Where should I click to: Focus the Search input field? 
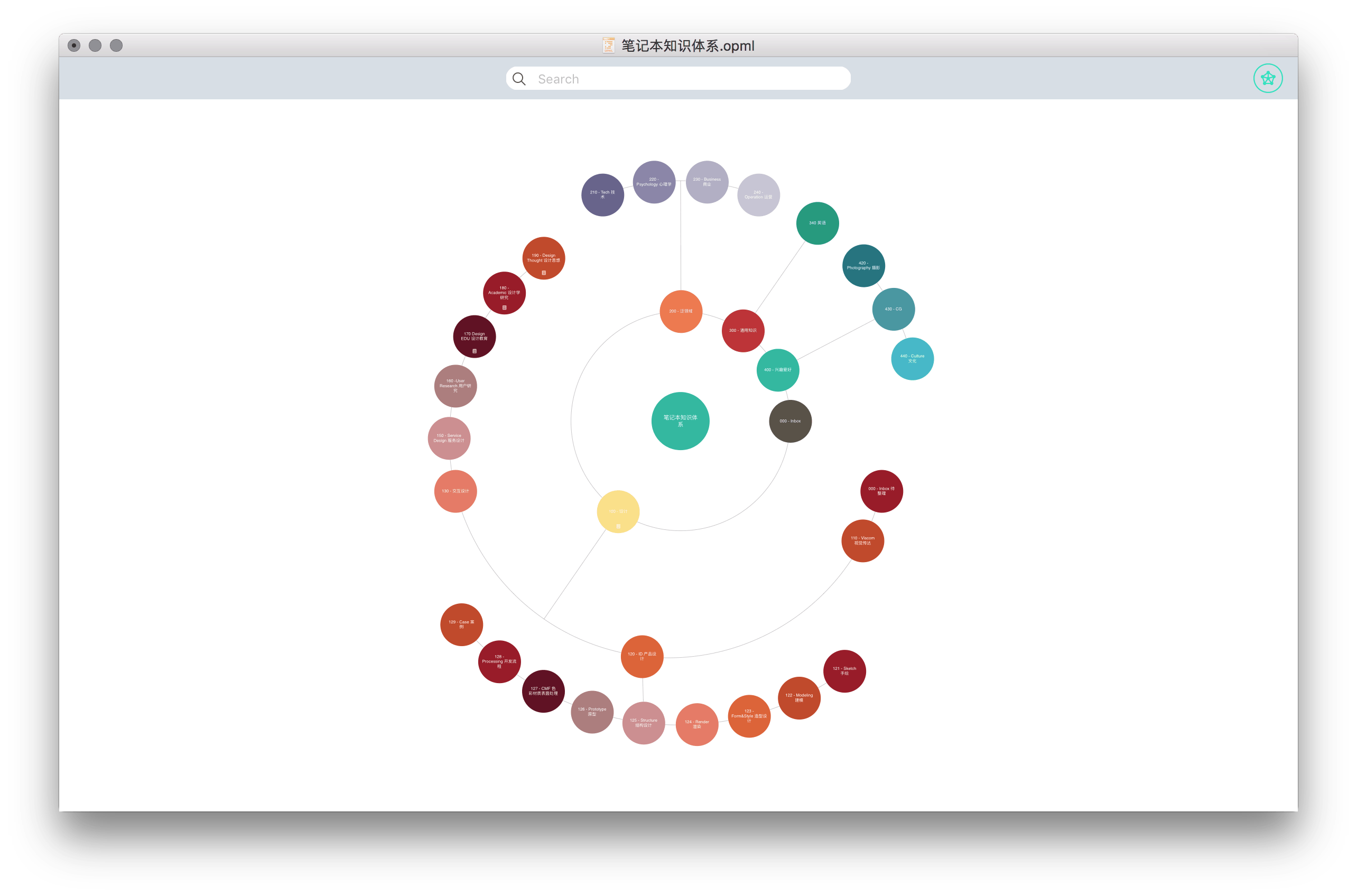tap(686, 79)
